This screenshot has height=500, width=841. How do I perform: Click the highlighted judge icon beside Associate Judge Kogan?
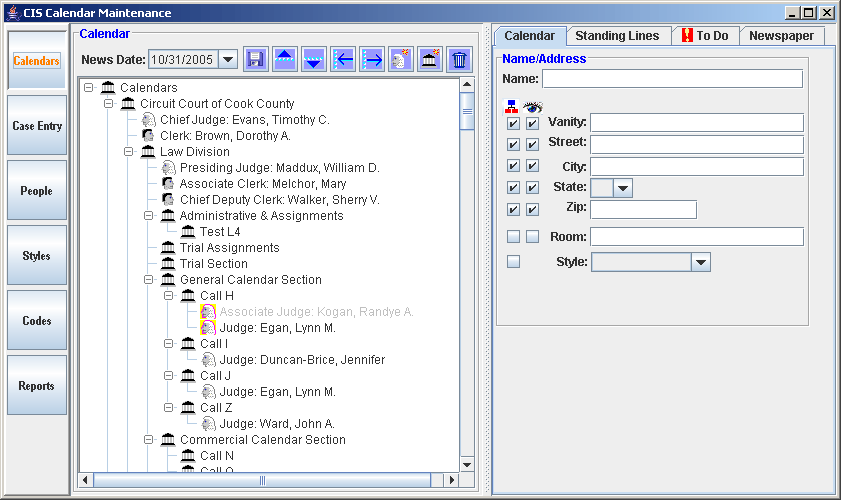point(208,312)
